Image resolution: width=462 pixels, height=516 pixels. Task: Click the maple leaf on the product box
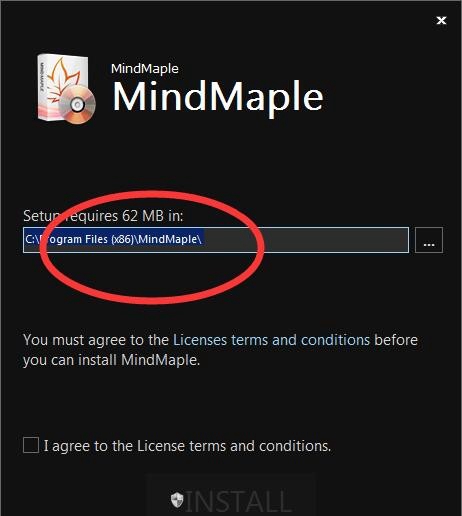[62, 80]
